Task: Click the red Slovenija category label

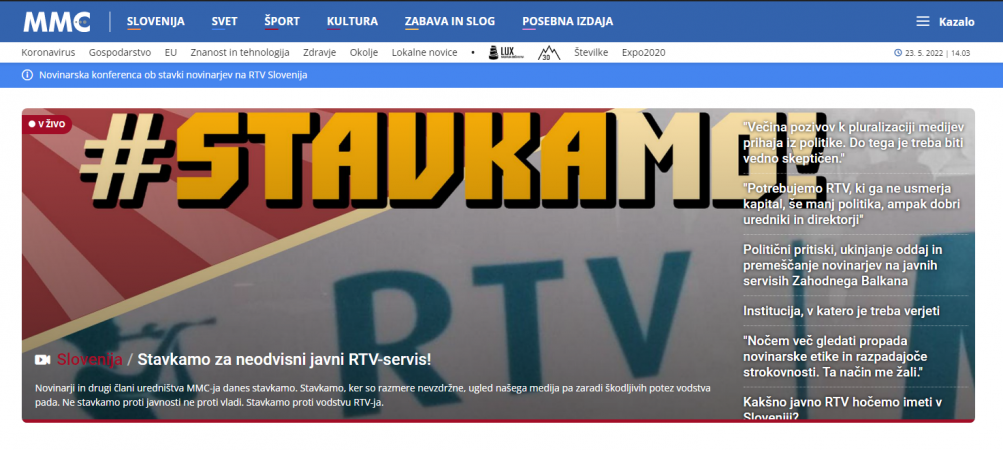Action: coord(90,360)
